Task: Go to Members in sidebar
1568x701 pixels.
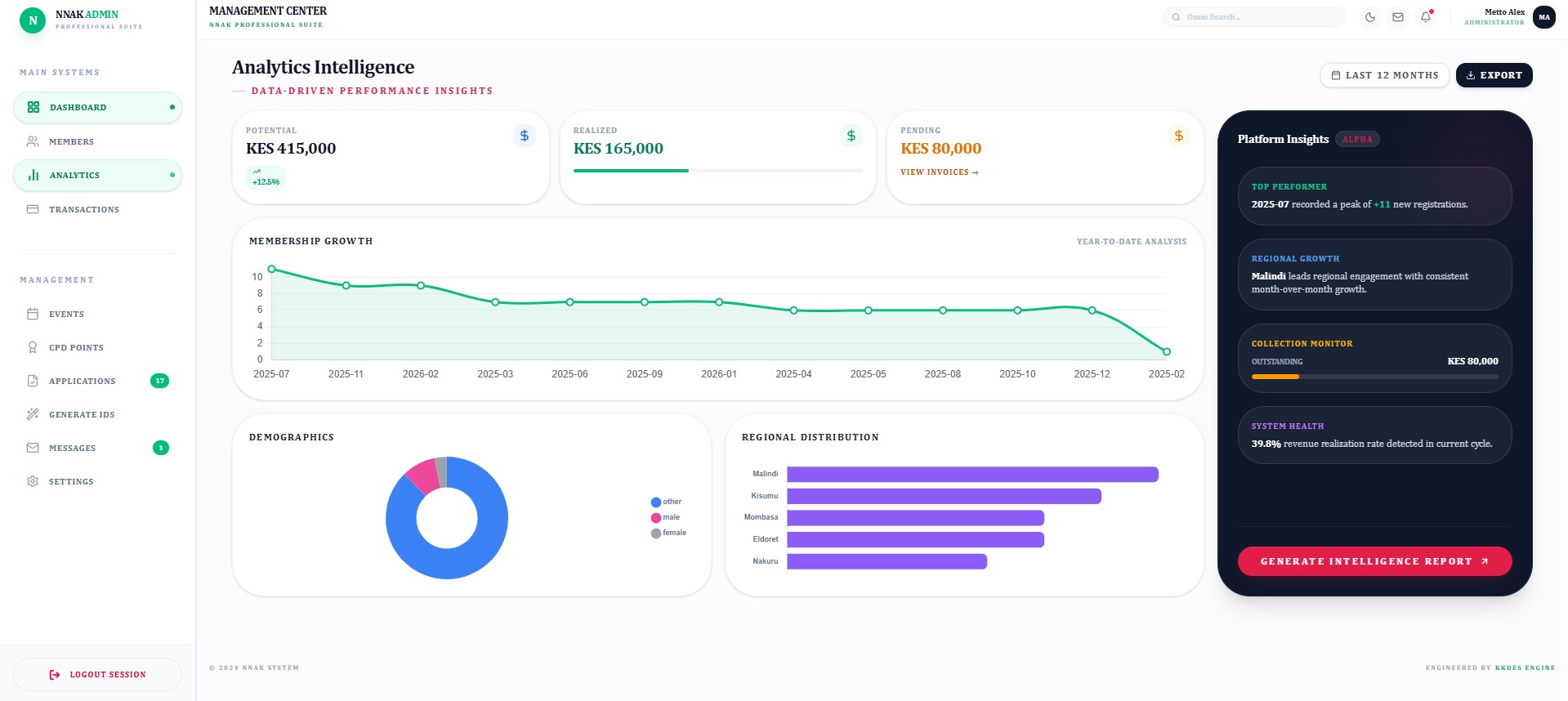Action: click(x=71, y=142)
